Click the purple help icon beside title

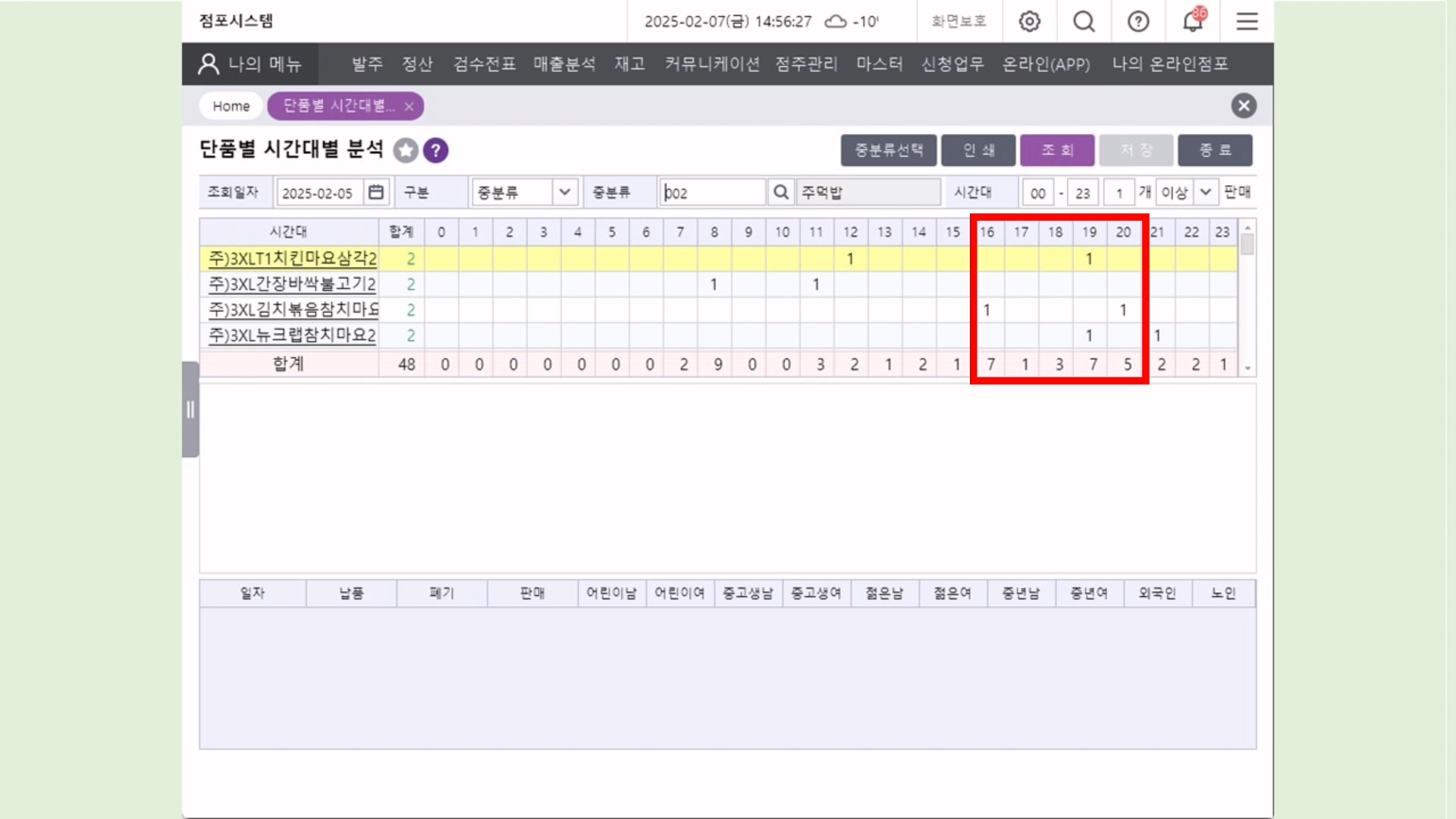[436, 150]
